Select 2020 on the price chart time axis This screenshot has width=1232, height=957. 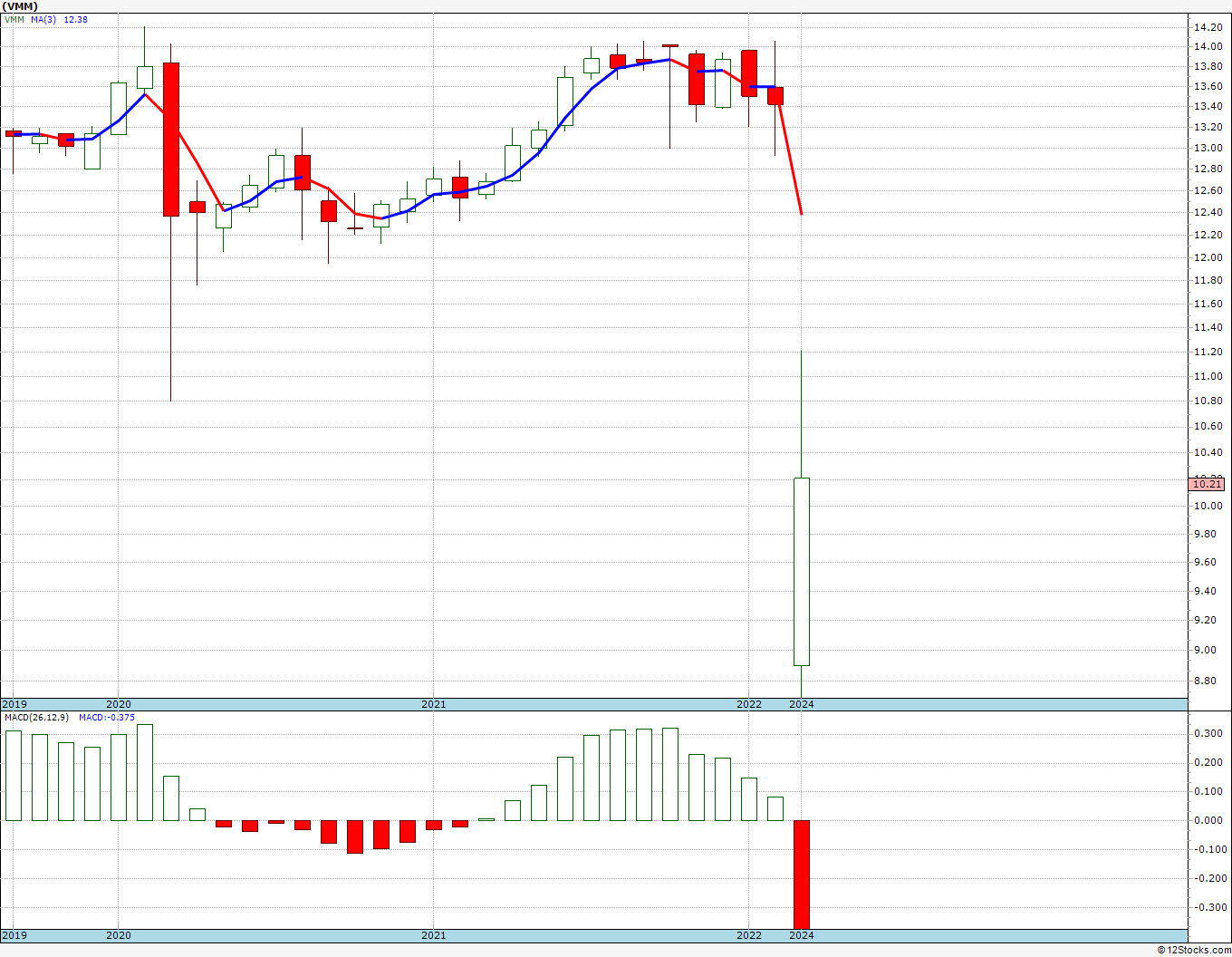tap(119, 704)
